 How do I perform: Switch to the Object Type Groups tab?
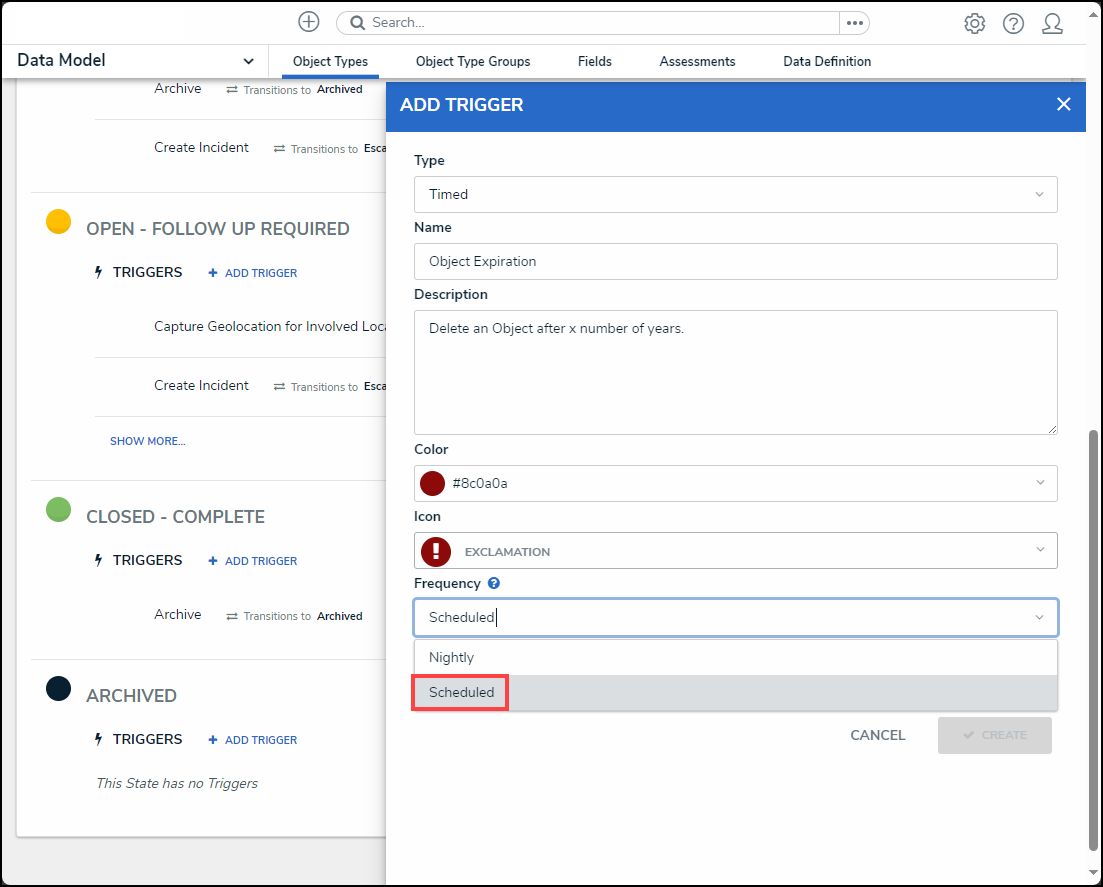pos(473,62)
